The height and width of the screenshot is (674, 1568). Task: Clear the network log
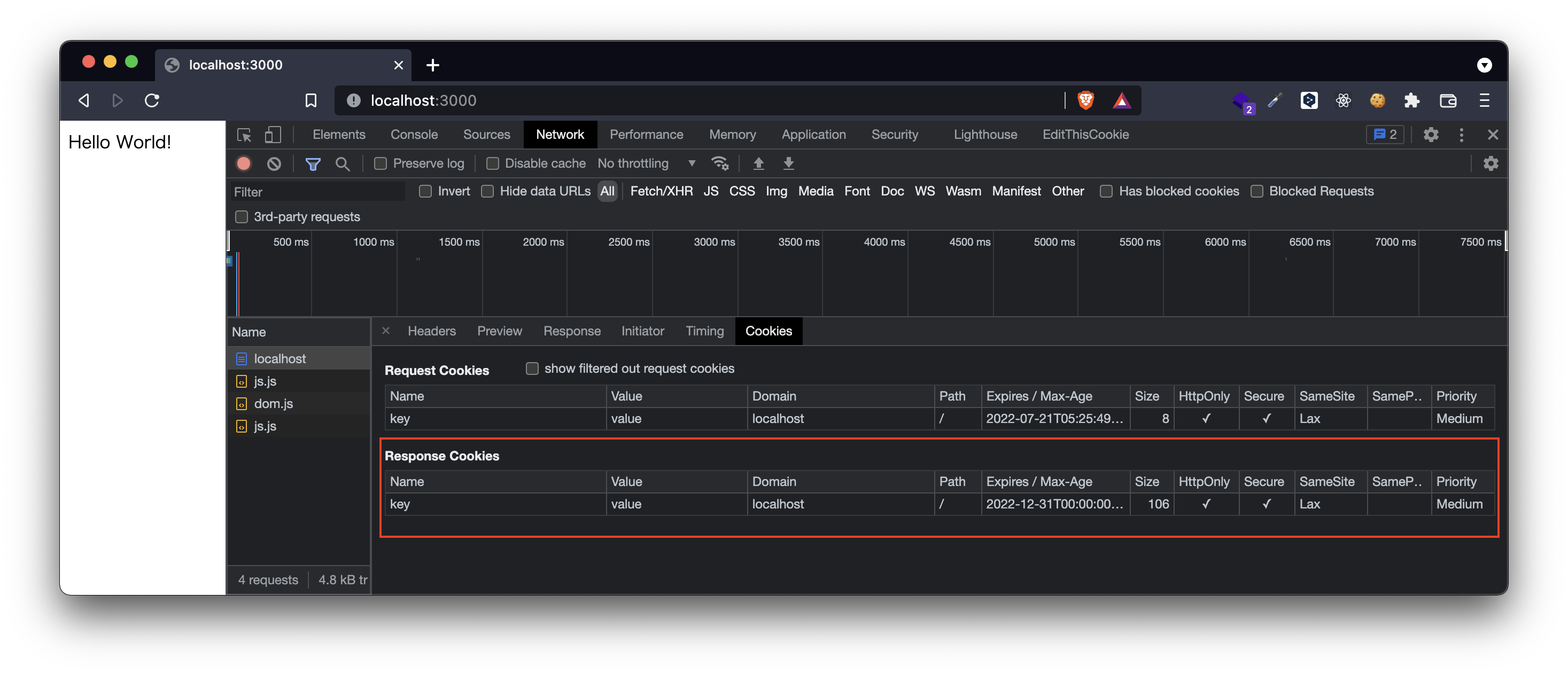274,163
